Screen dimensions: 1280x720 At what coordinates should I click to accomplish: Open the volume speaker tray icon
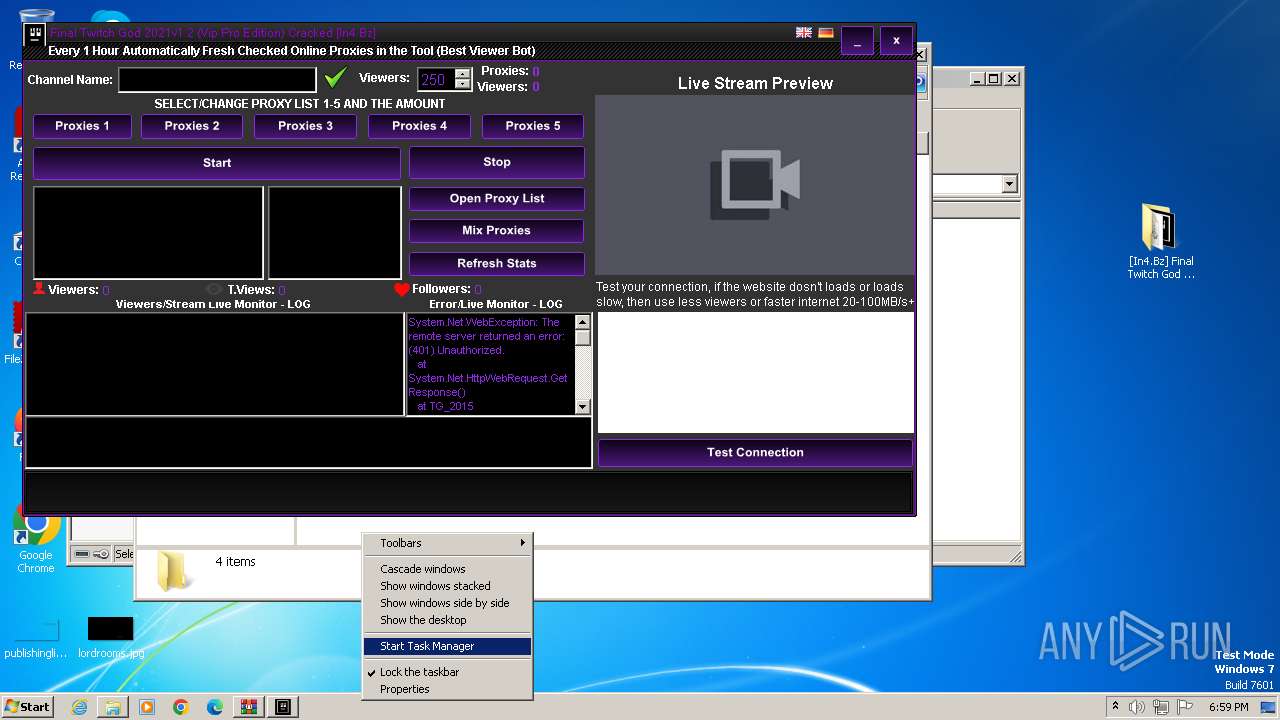tap(1137, 707)
